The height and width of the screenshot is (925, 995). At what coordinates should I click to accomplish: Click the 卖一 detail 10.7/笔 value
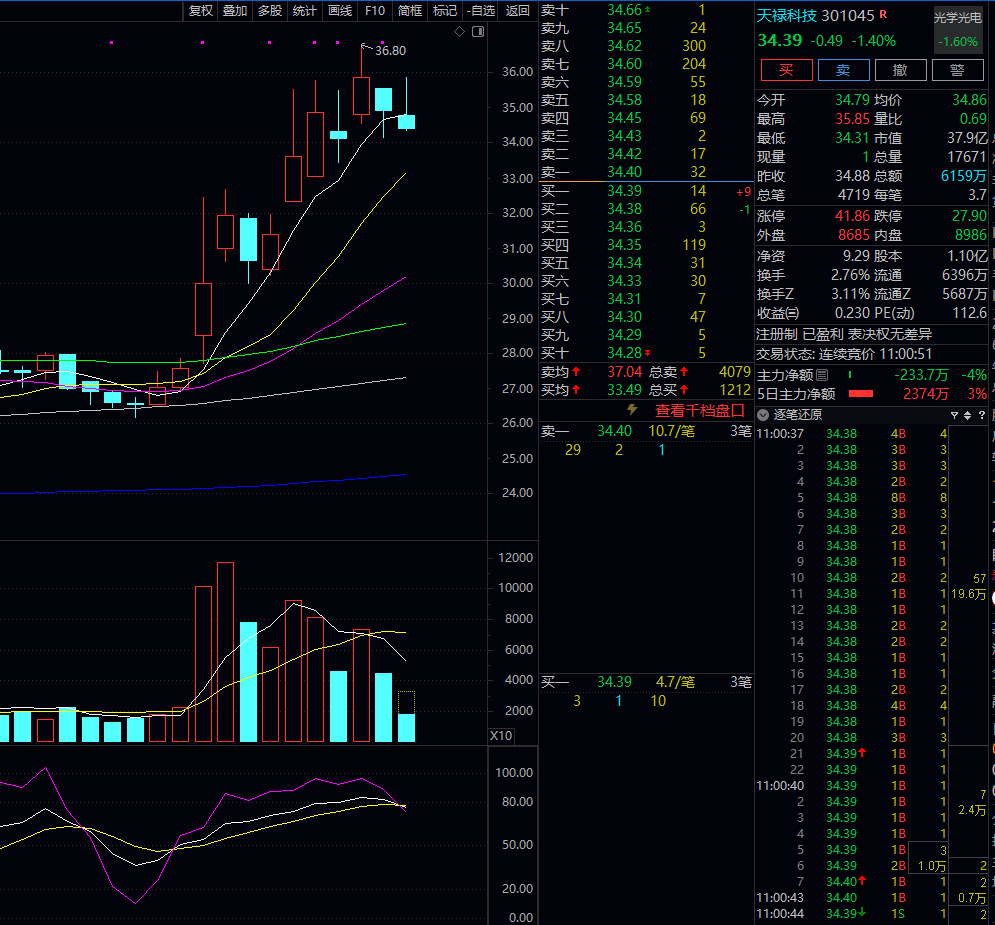[x=671, y=431]
